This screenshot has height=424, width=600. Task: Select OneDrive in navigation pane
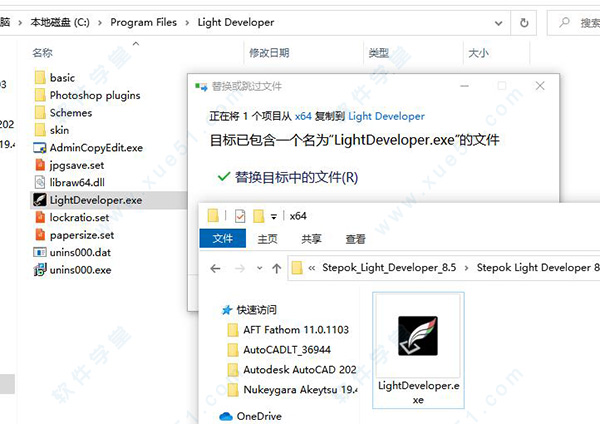coord(259,416)
